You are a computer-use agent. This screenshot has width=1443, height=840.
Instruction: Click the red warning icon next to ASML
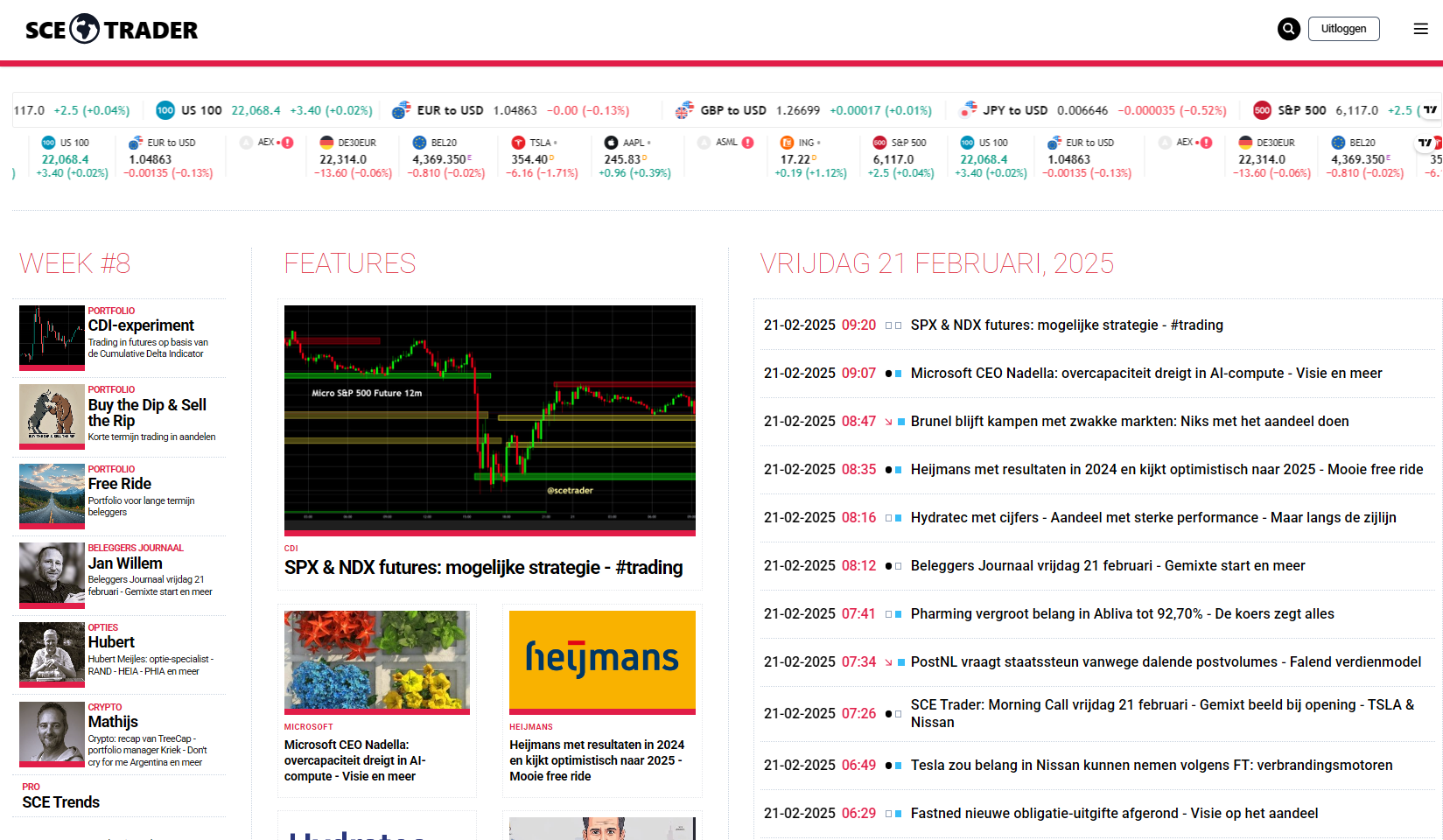coord(748,143)
